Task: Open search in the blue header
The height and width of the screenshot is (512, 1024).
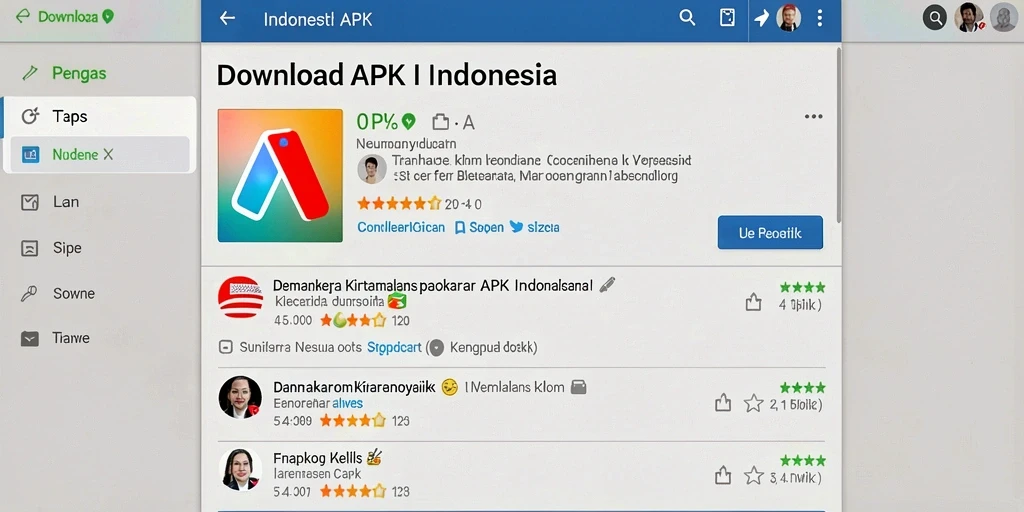Action: [x=687, y=18]
